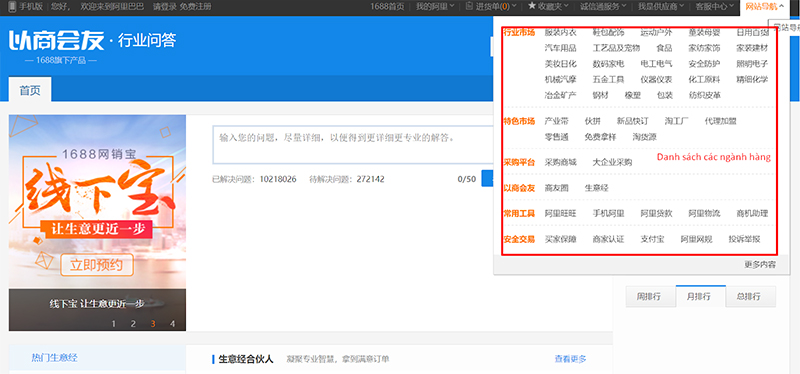800x374 pixels.
Task: Open the 五金工具 category
Action: pyautogui.click(x=608, y=80)
